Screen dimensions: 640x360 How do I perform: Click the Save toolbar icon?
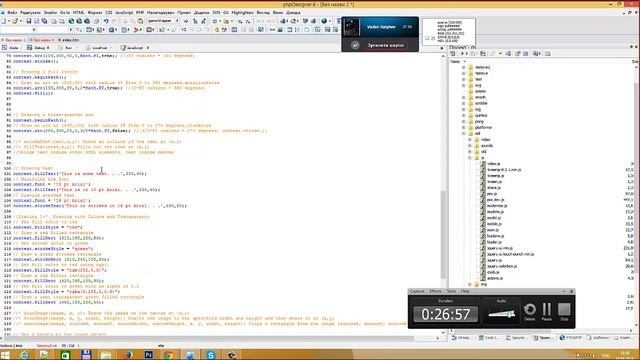(x=29, y=21)
